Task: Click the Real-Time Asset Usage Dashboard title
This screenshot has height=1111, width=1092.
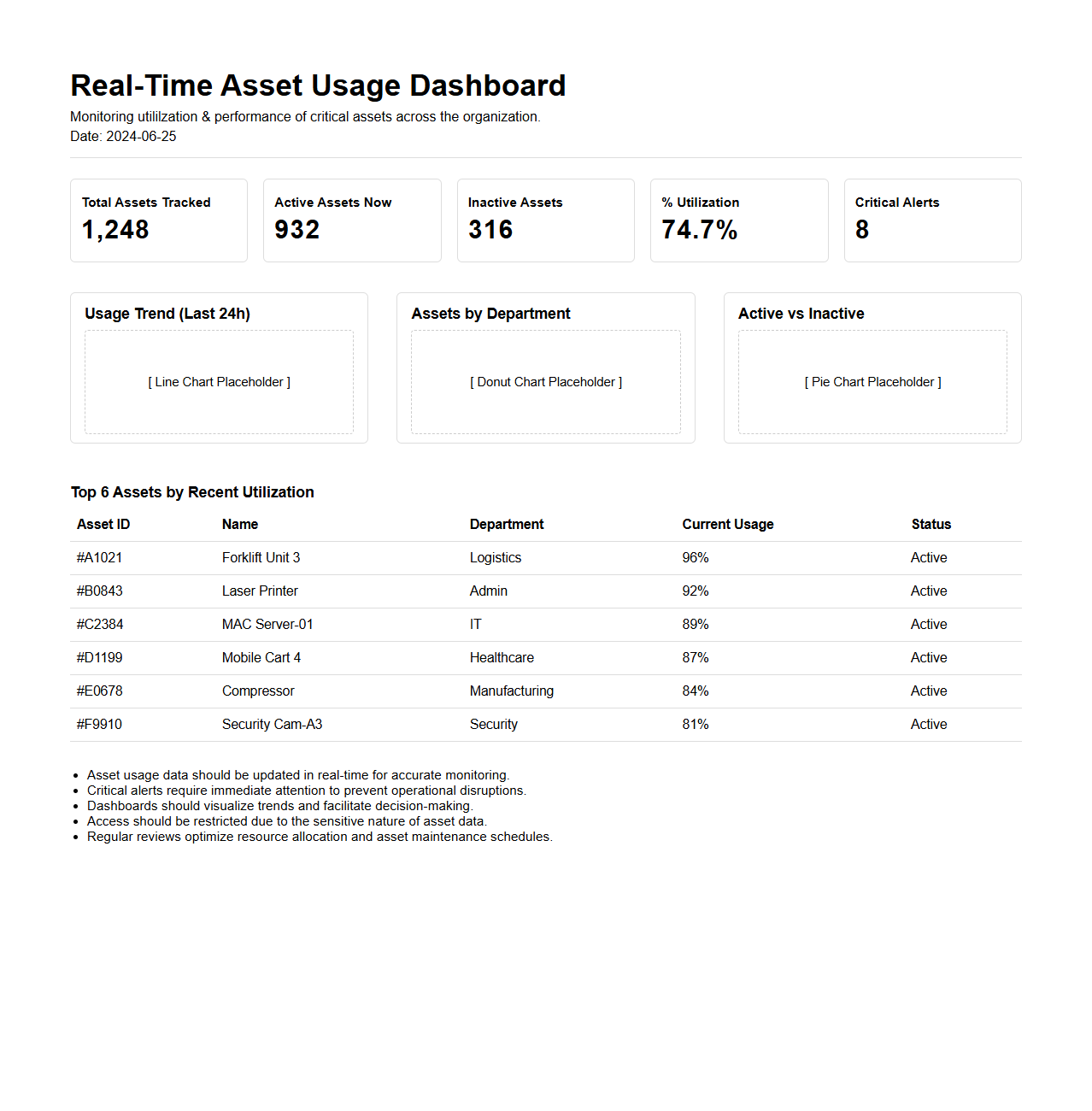Action: tap(318, 85)
